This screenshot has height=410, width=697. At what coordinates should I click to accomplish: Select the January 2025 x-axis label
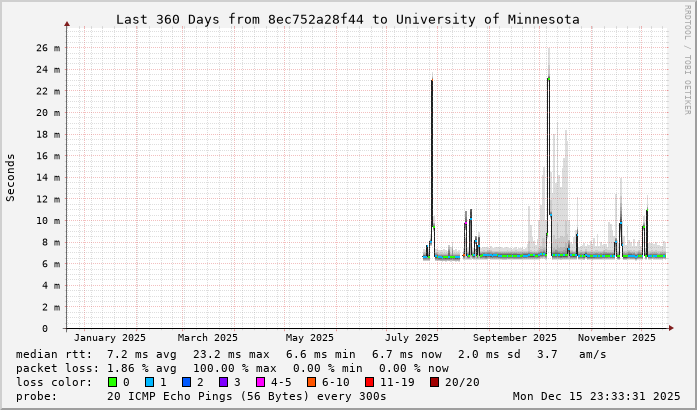[x=110, y=338]
